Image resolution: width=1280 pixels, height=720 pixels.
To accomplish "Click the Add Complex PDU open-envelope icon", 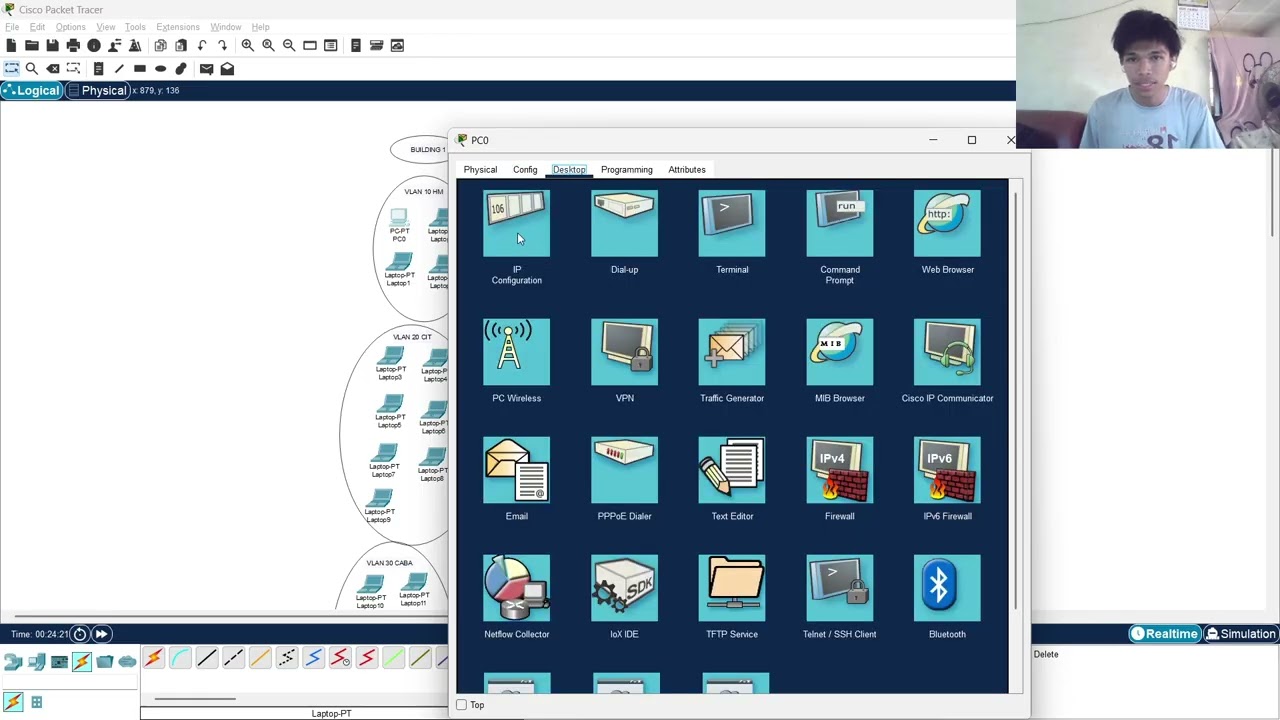I will (227, 68).
